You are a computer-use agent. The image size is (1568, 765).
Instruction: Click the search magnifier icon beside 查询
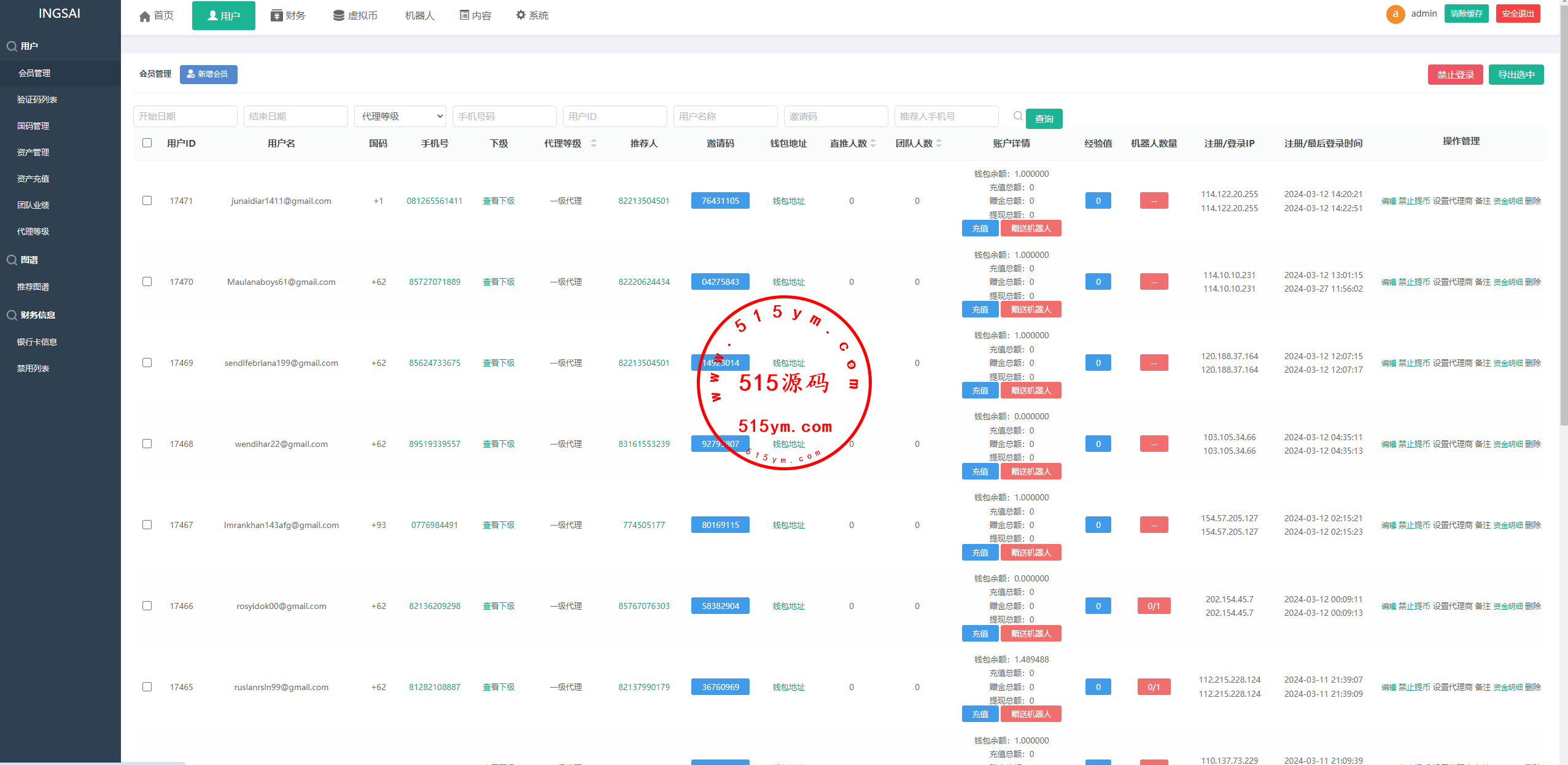[1017, 116]
